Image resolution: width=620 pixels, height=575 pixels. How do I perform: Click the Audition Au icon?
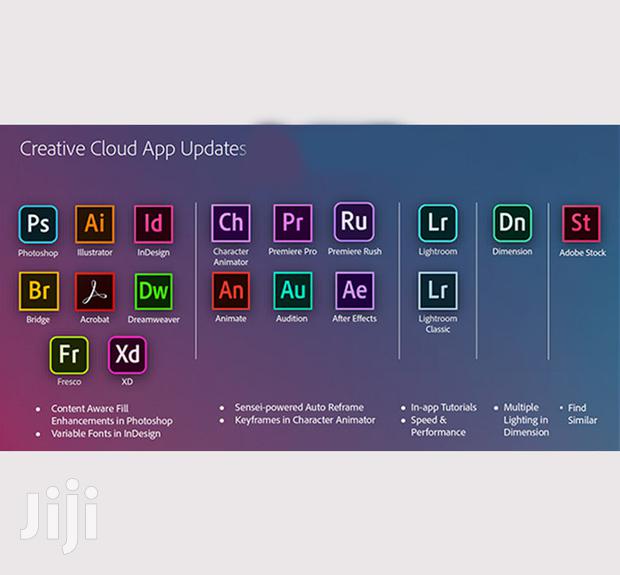click(x=293, y=291)
